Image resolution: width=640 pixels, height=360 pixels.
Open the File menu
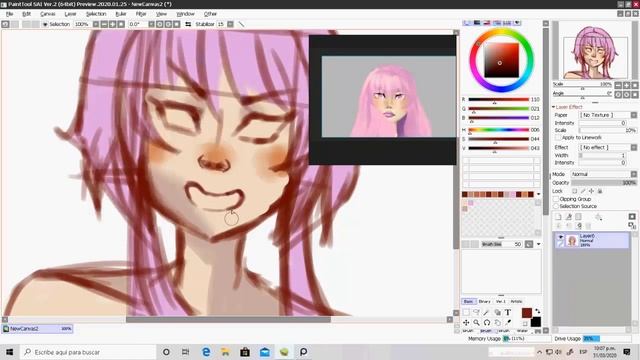9,14
